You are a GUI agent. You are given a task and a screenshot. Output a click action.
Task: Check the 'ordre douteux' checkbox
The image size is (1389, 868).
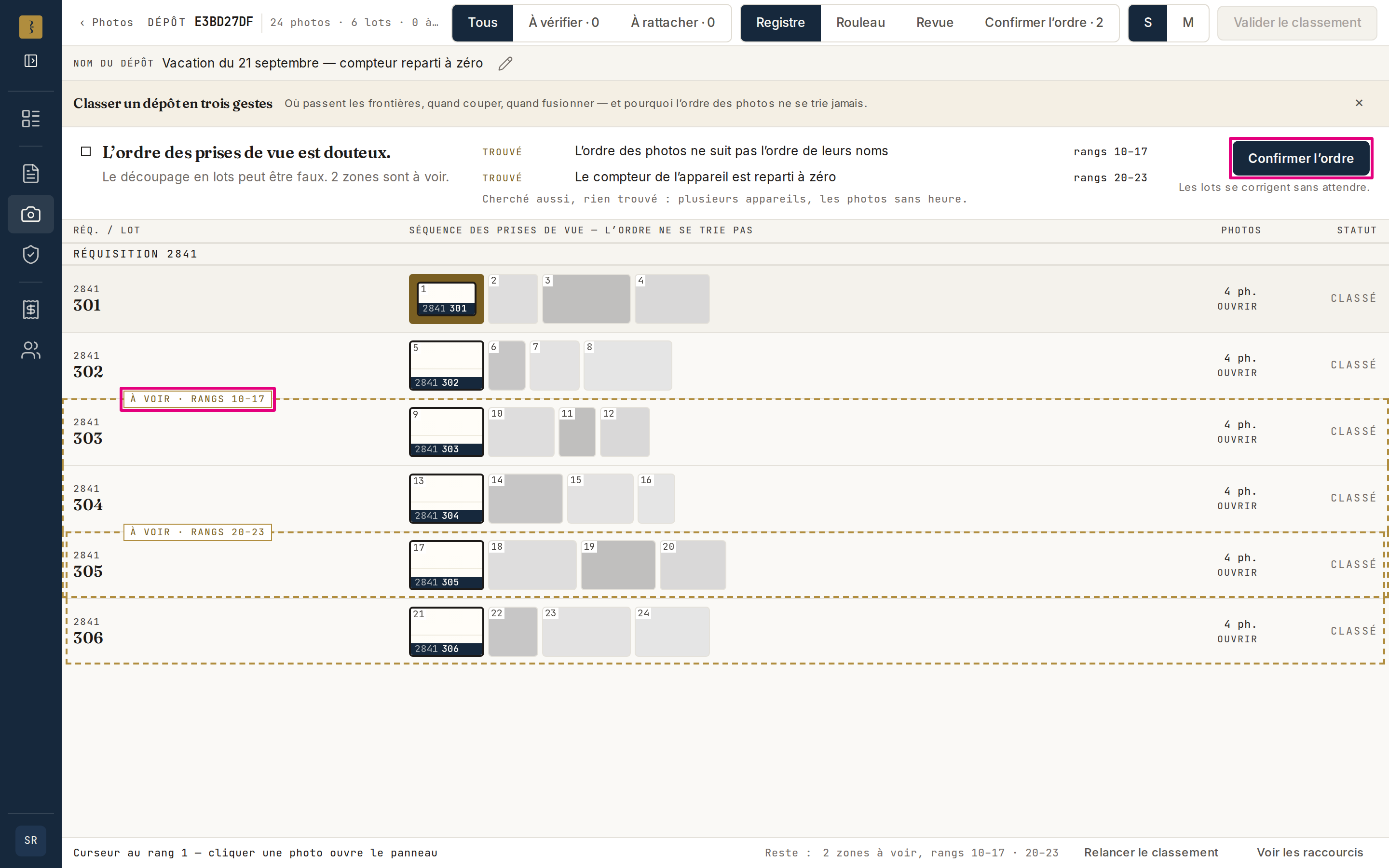point(86,151)
